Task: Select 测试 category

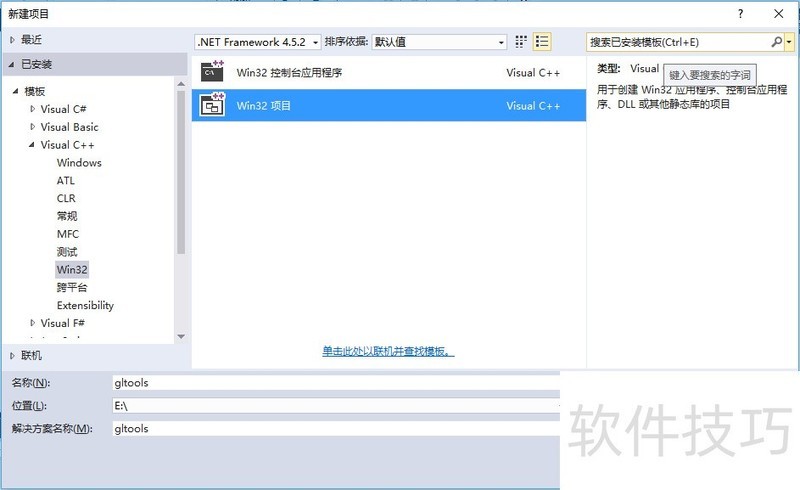Action: (67, 252)
